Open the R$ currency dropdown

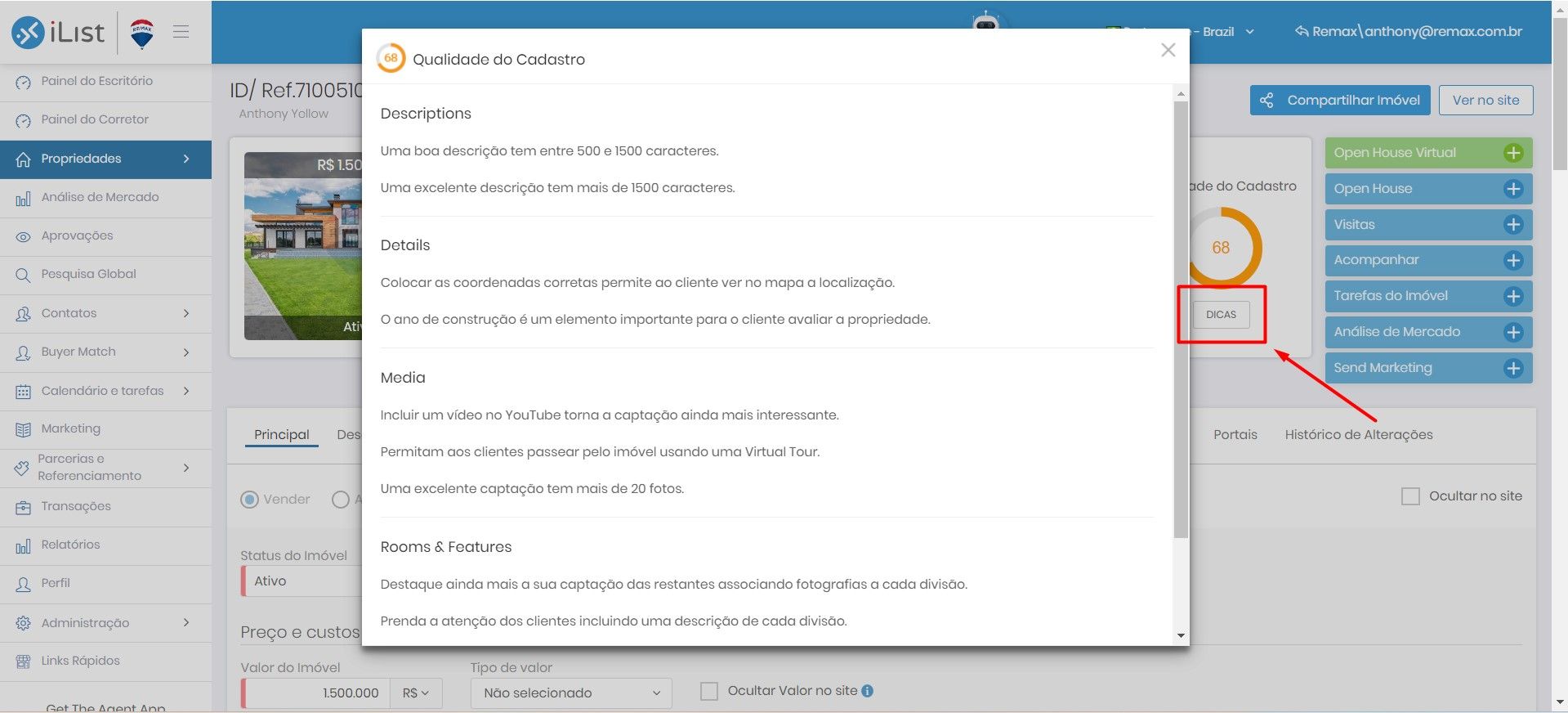coord(416,693)
